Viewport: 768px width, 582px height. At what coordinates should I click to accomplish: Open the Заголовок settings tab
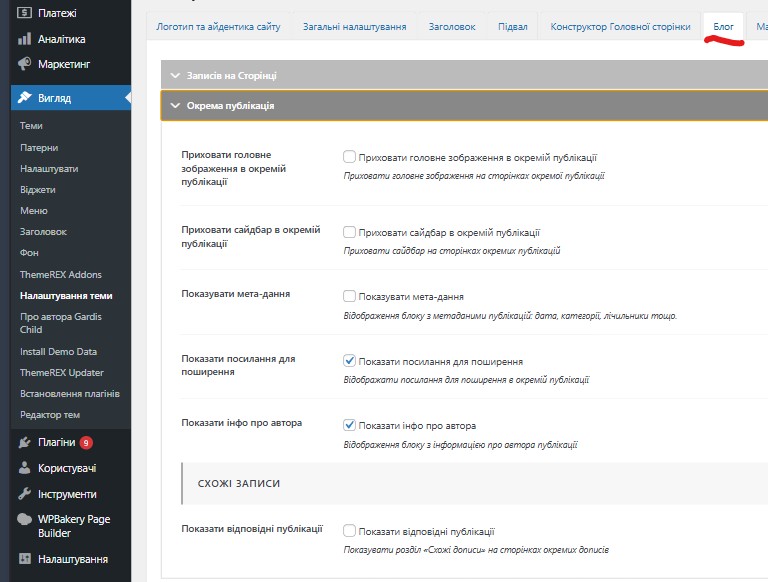coord(452,26)
